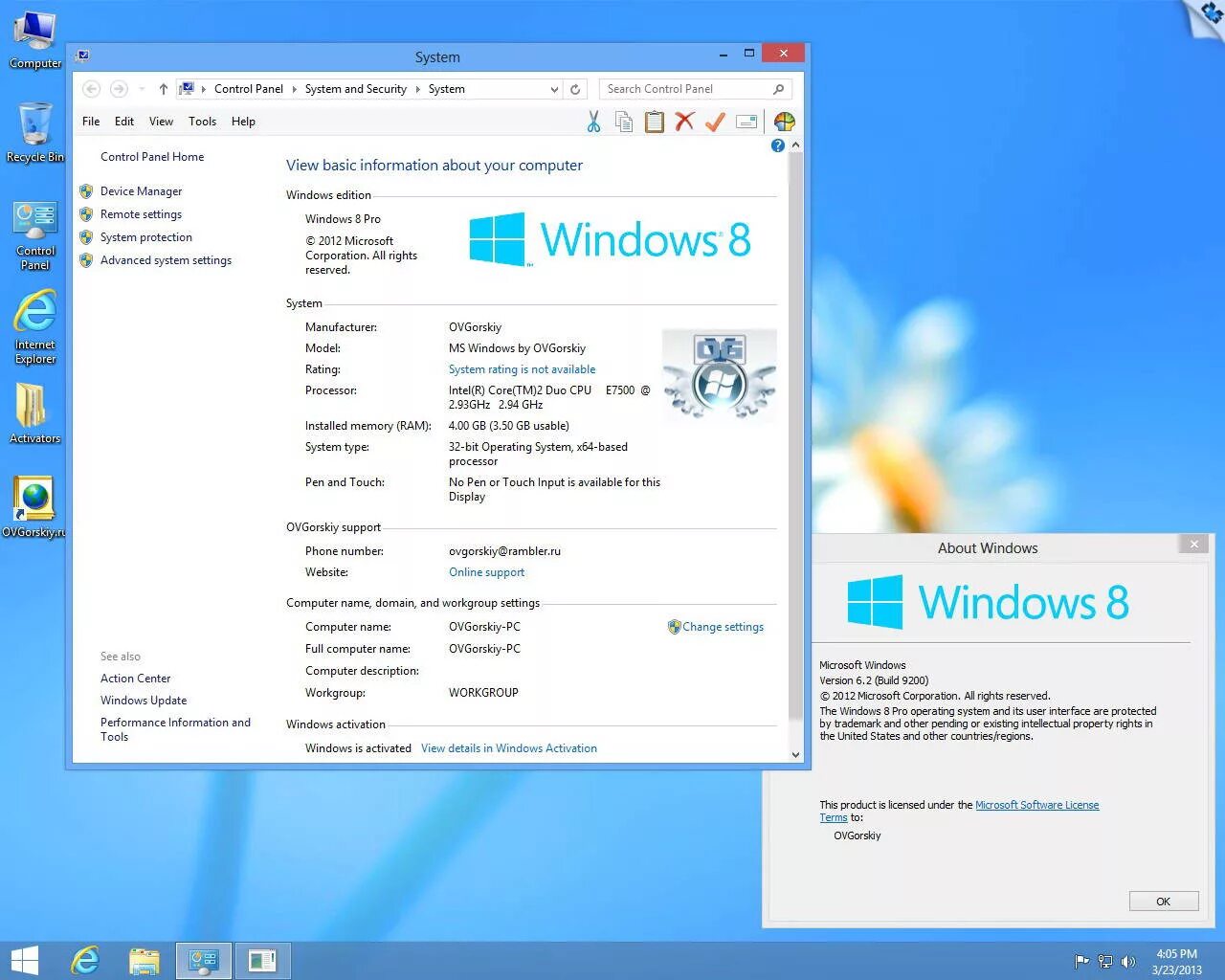Click the colorful views globe toolbar icon
1225x980 pixels.
(785, 122)
